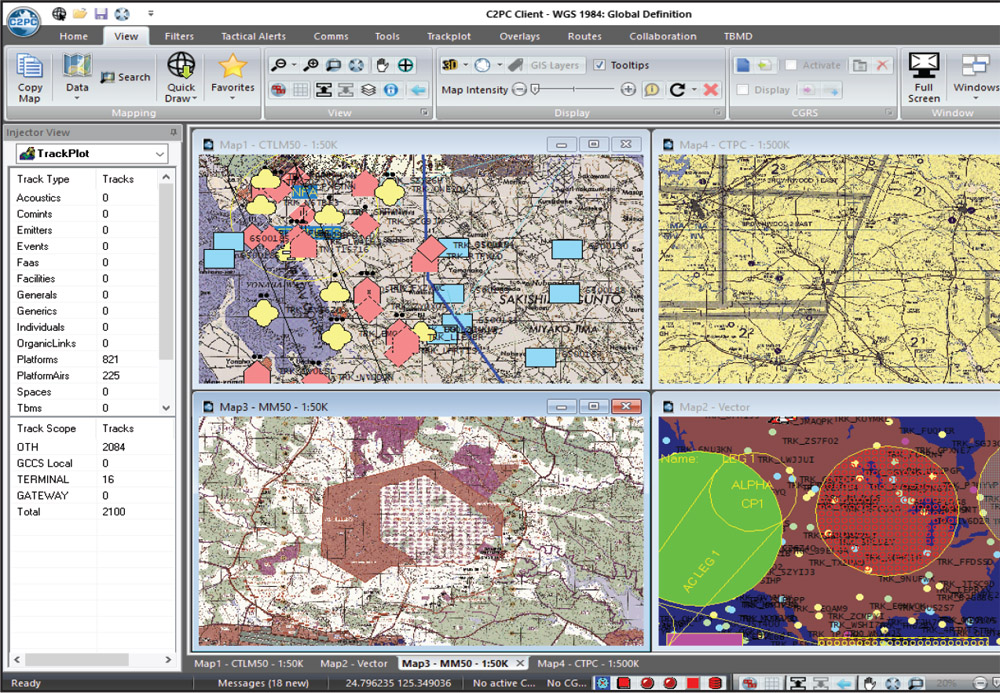
Task: Click the red X icon in Display group
Action: pos(711,90)
